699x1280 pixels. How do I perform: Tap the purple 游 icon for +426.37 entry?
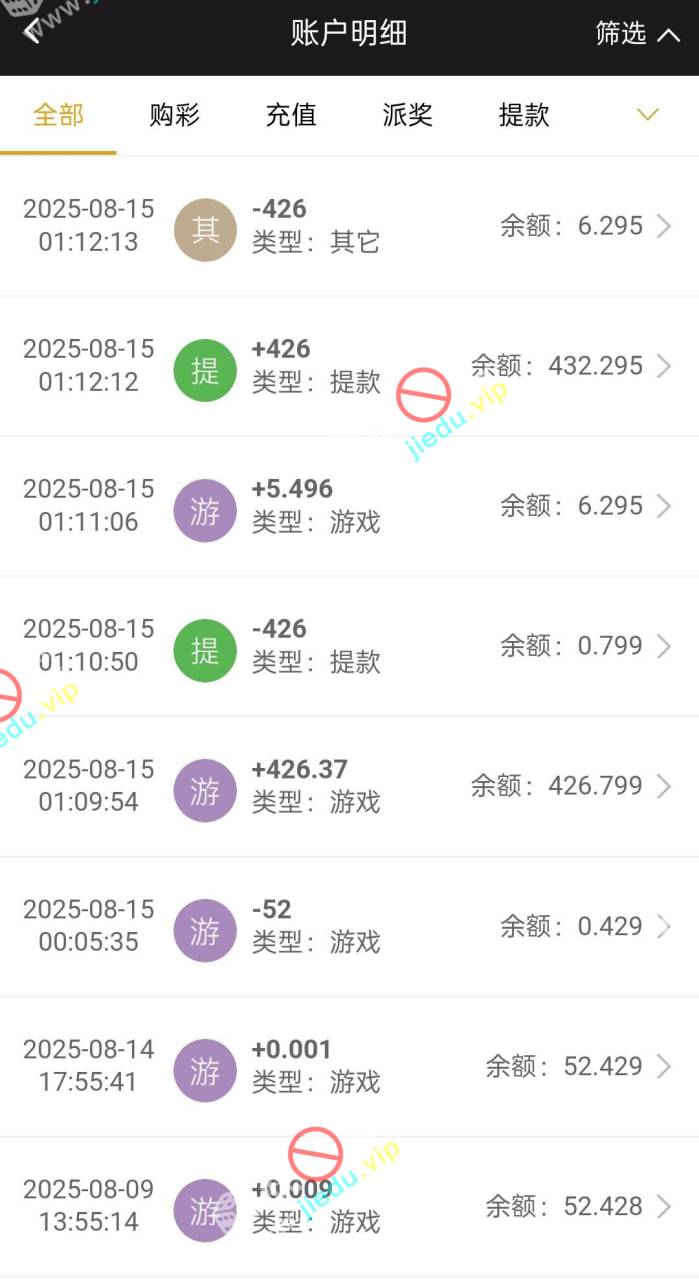(205, 790)
